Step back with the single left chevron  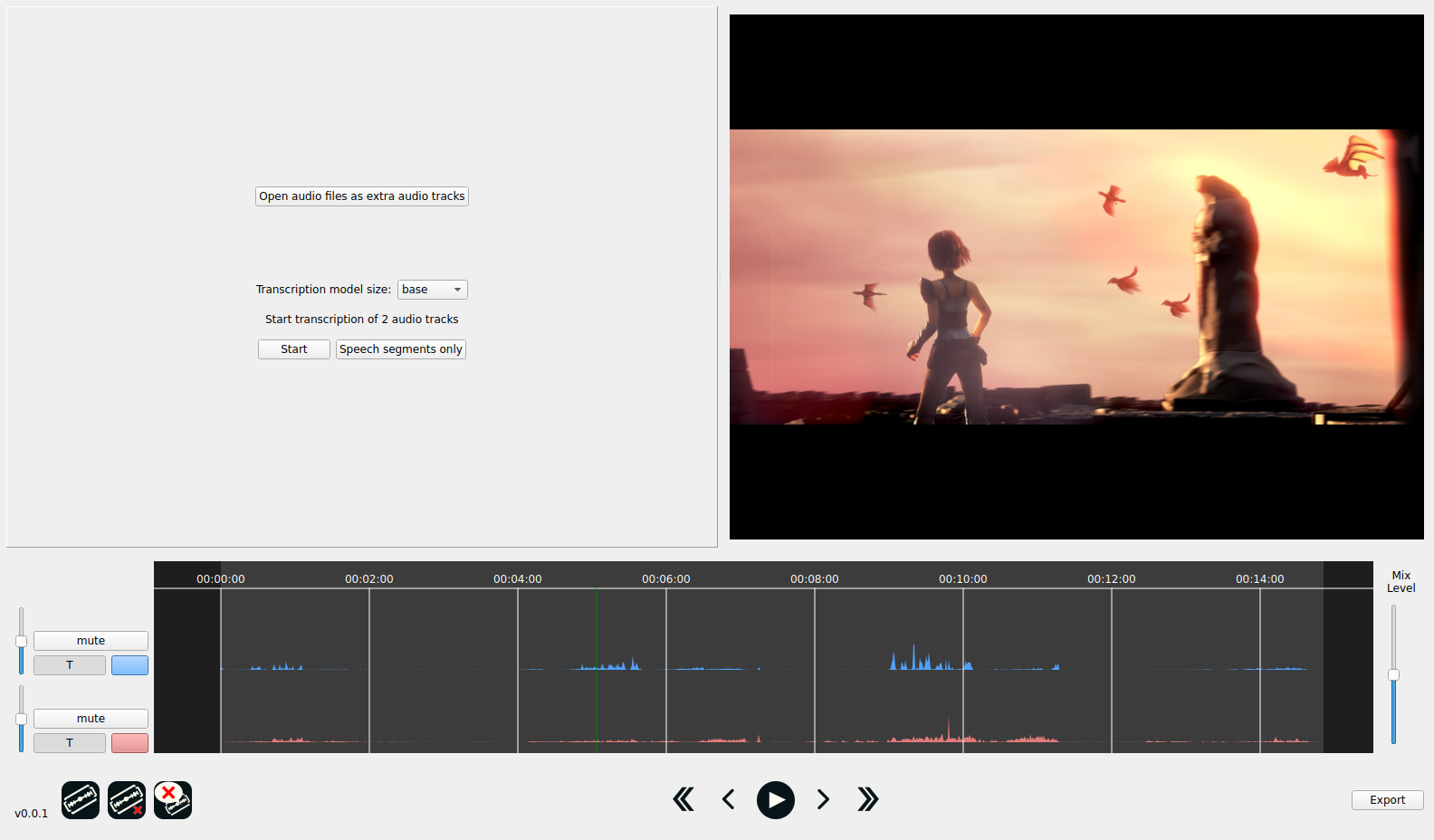729,799
